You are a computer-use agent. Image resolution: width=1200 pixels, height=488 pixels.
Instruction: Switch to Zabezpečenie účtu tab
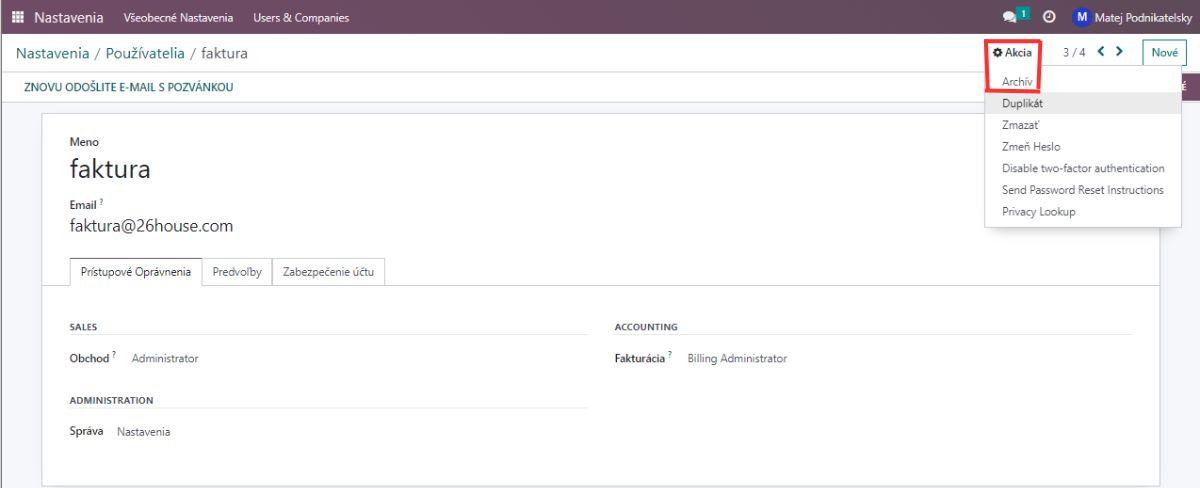point(328,272)
